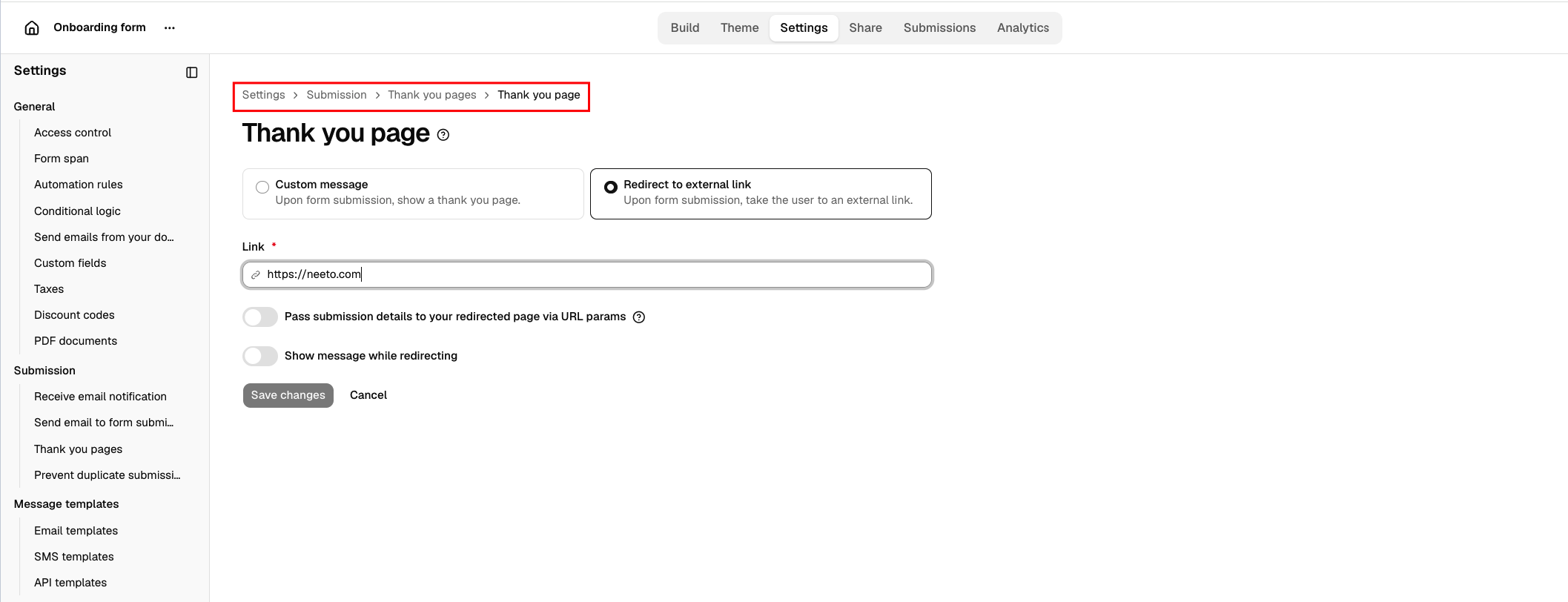1568x602 pixels.
Task: Open Email templates in sidebar
Action: click(x=76, y=531)
